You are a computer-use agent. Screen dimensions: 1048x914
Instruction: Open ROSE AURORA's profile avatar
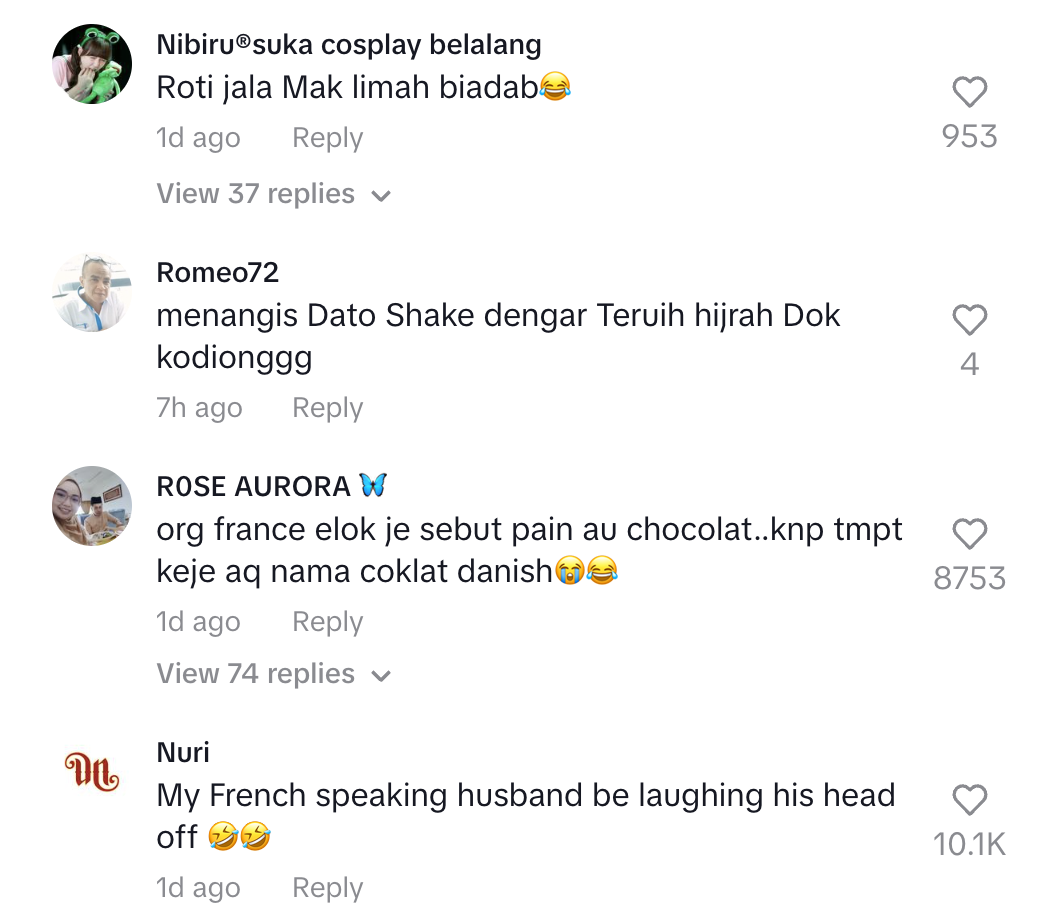pyautogui.click(x=92, y=506)
